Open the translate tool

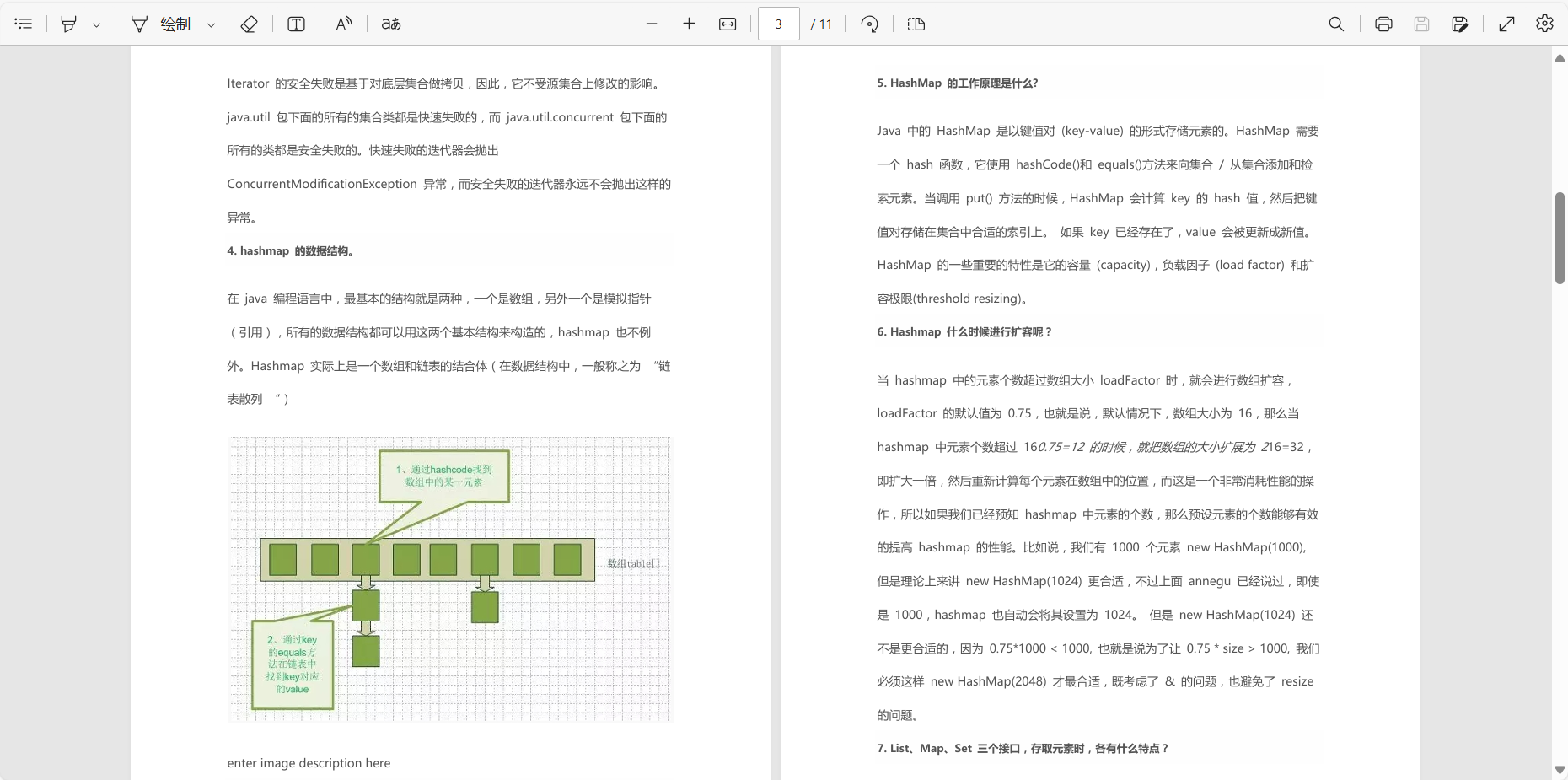click(391, 24)
